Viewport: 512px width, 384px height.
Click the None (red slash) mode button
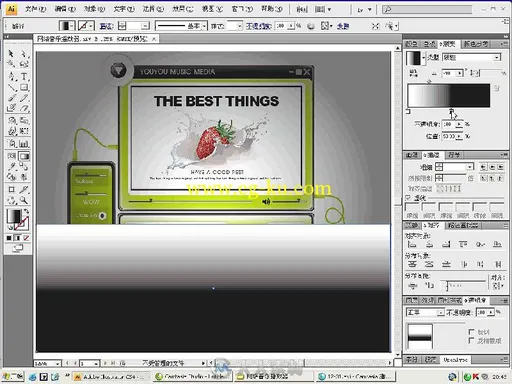(x=26, y=238)
